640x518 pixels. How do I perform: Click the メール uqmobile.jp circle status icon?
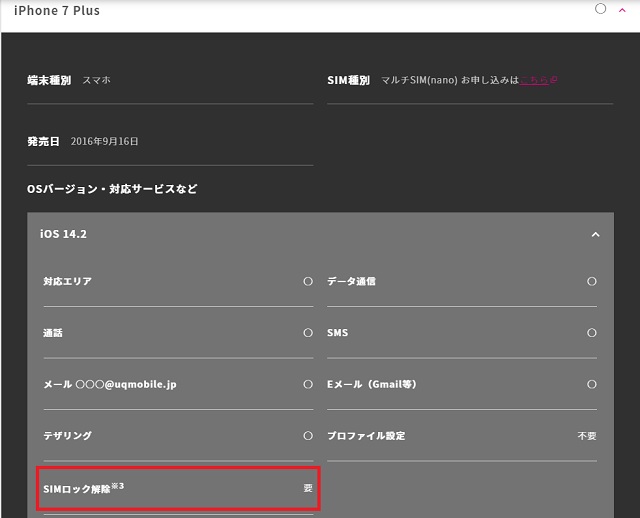tap(308, 384)
